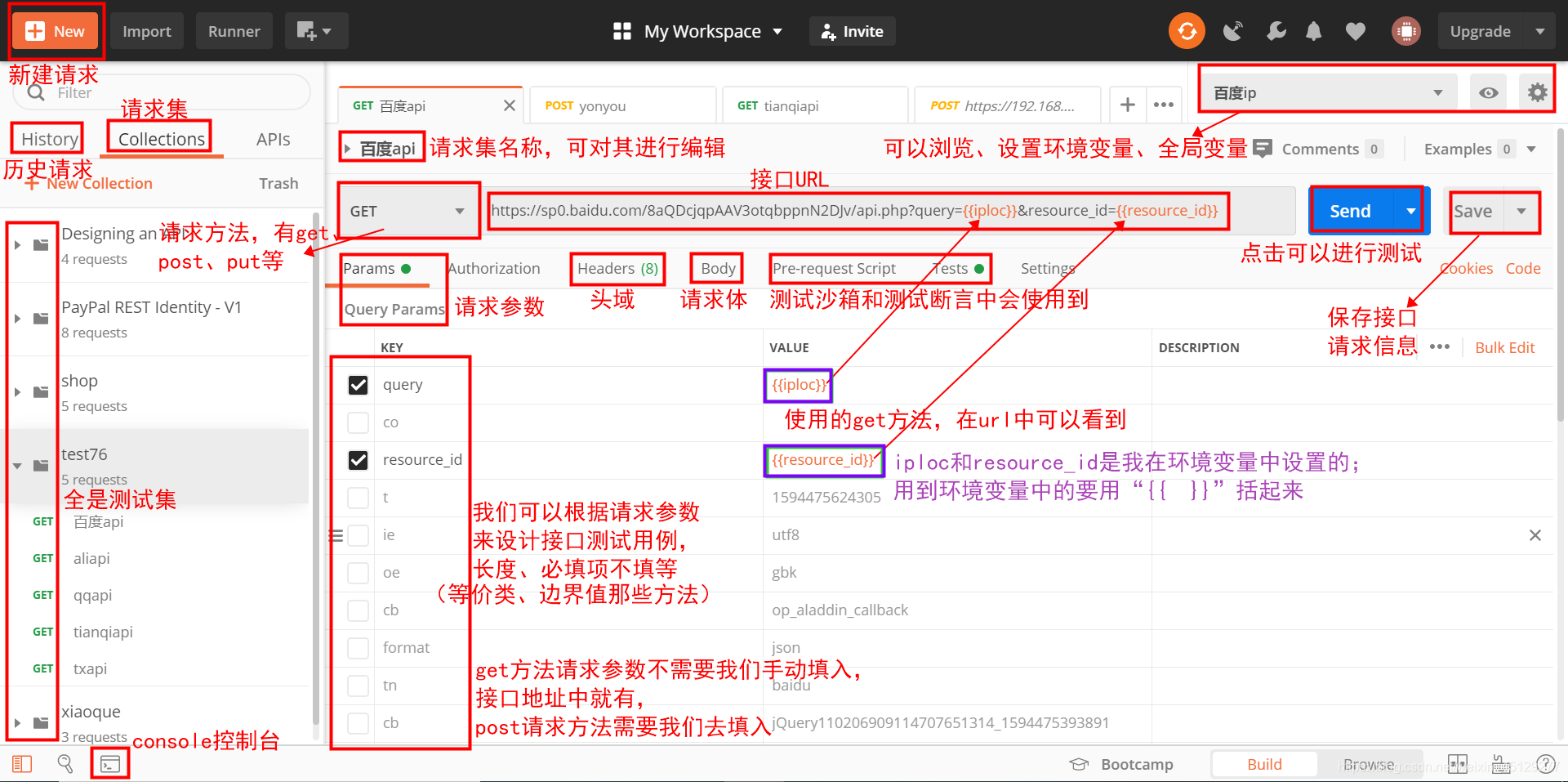The width and height of the screenshot is (1568, 782).
Task: Click environment quick look eye icon
Action: coord(1489,92)
